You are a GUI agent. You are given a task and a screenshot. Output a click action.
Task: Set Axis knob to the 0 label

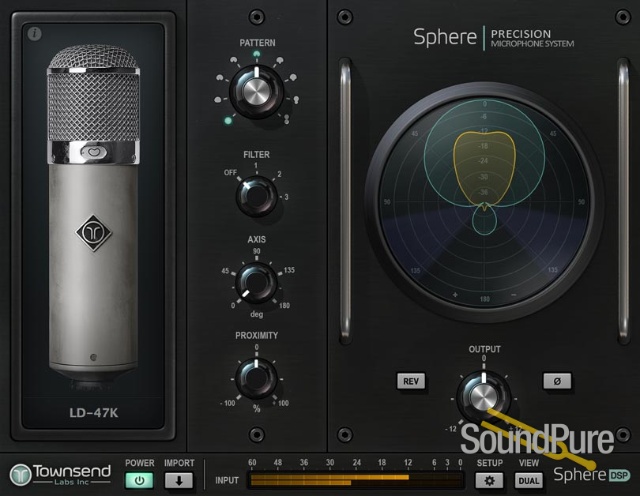tap(233, 305)
